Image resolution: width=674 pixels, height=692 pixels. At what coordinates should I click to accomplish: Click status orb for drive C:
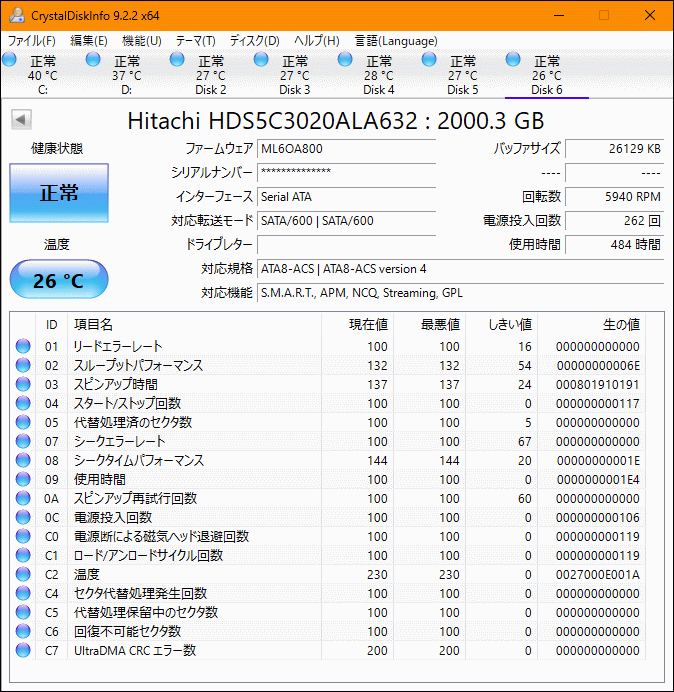coord(9,60)
